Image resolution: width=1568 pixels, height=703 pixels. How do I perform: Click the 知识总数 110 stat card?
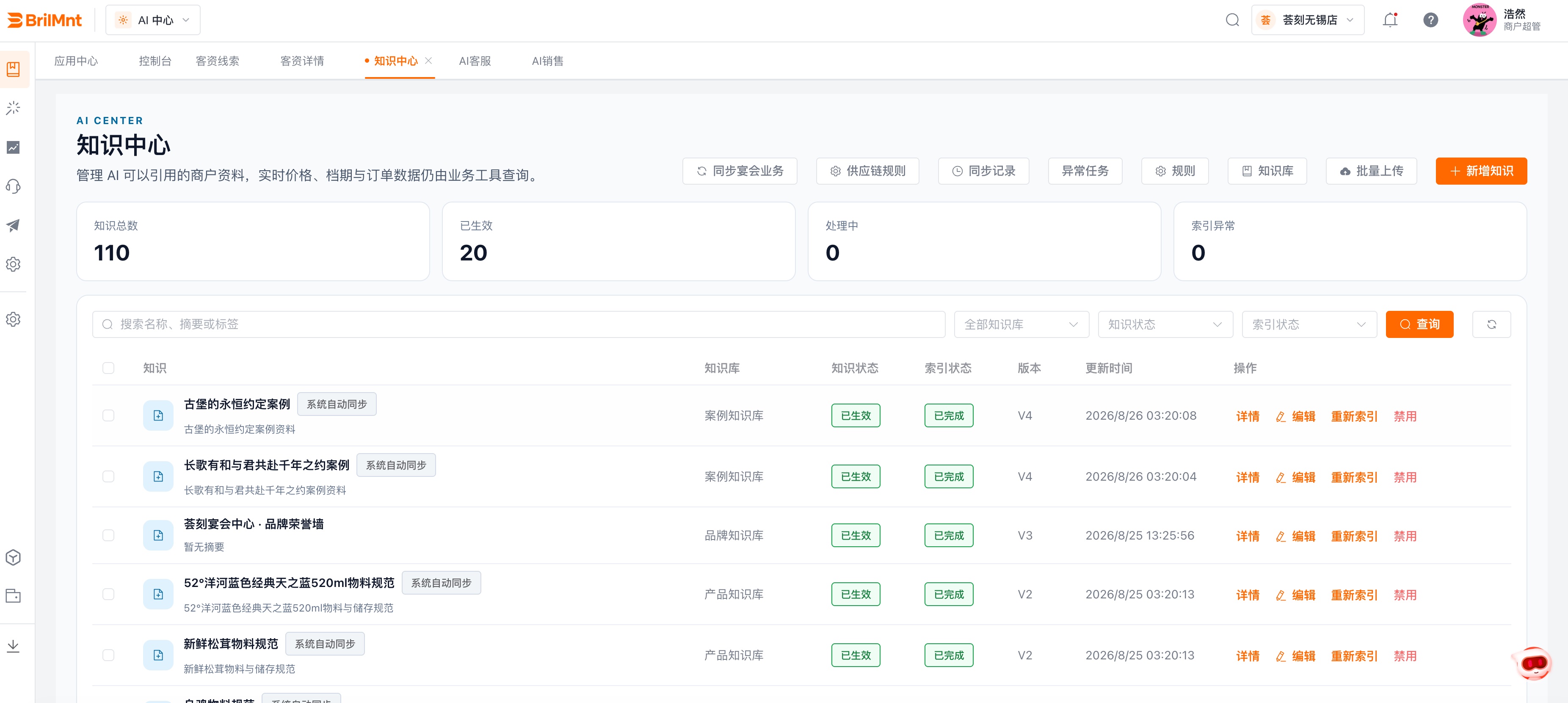point(253,241)
